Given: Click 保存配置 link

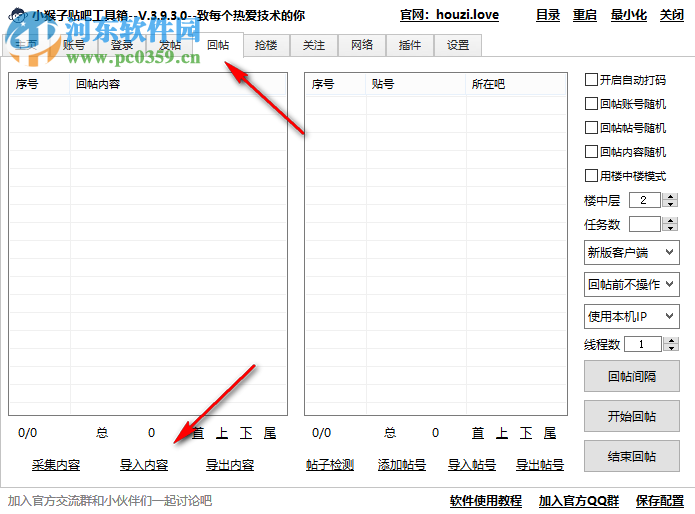Looking at the screenshot, I should [660, 501].
